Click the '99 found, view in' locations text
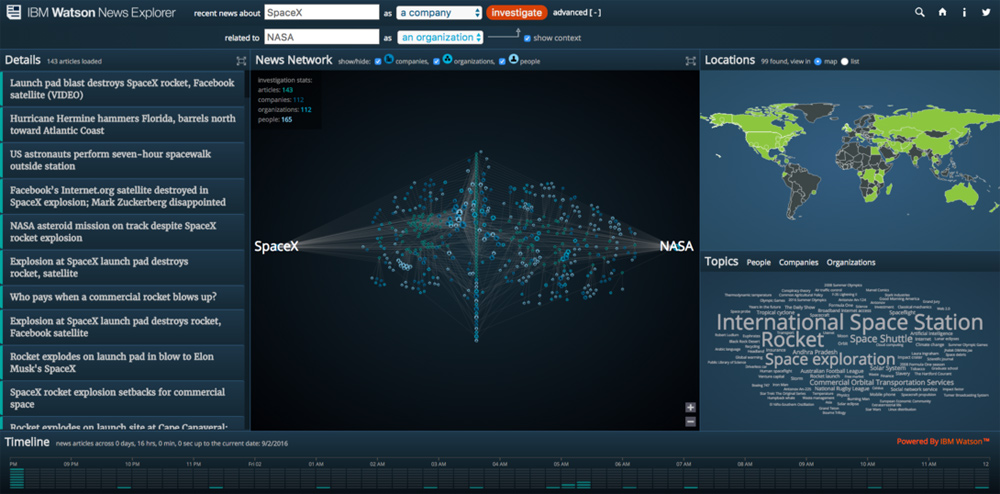 pos(786,62)
